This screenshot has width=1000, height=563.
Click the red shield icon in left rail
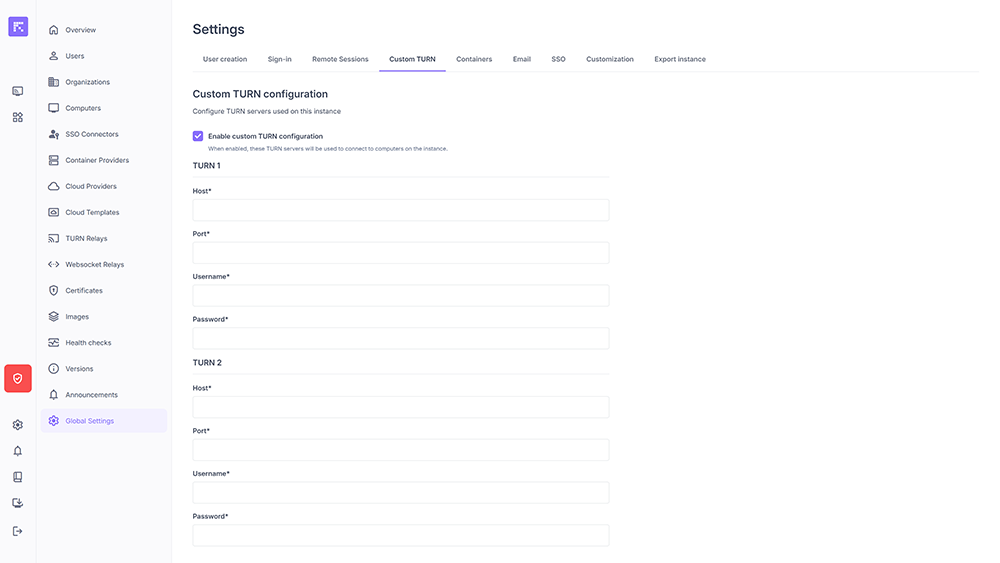point(18,378)
